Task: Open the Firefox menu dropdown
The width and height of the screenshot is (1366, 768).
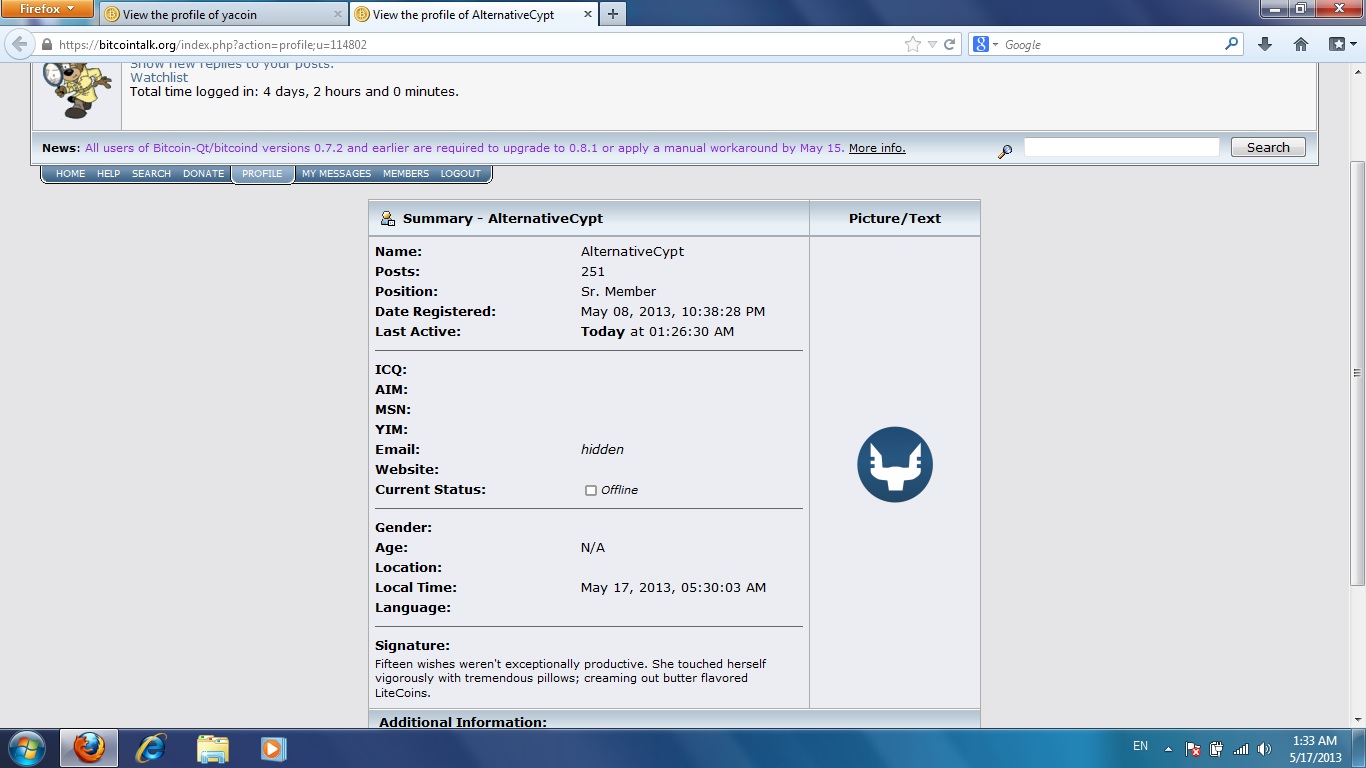Action: [x=48, y=9]
